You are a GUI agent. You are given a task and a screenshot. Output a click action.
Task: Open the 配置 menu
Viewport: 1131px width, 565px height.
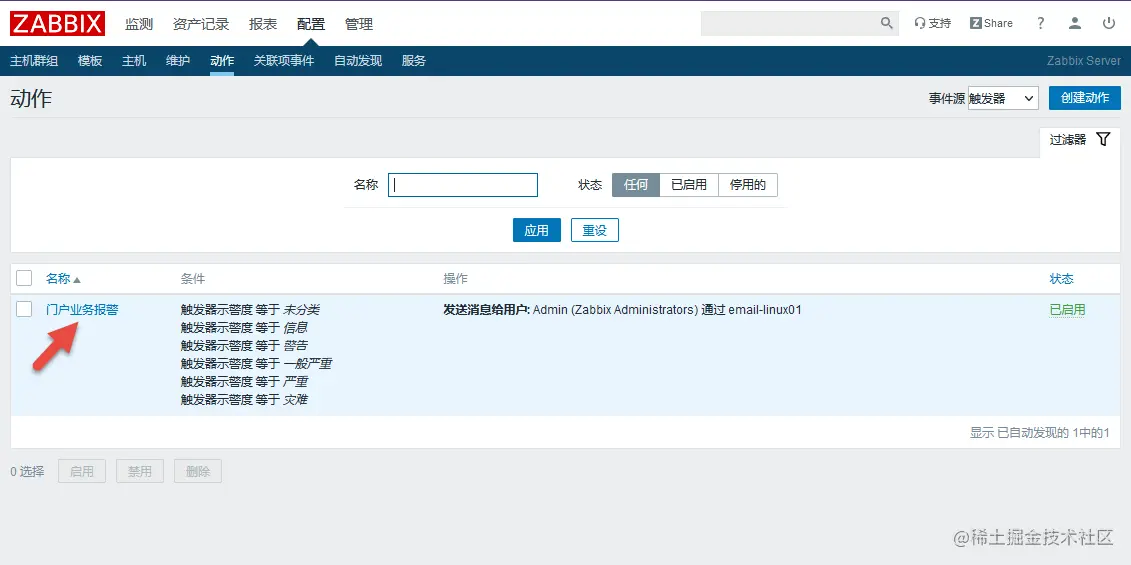click(311, 24)
